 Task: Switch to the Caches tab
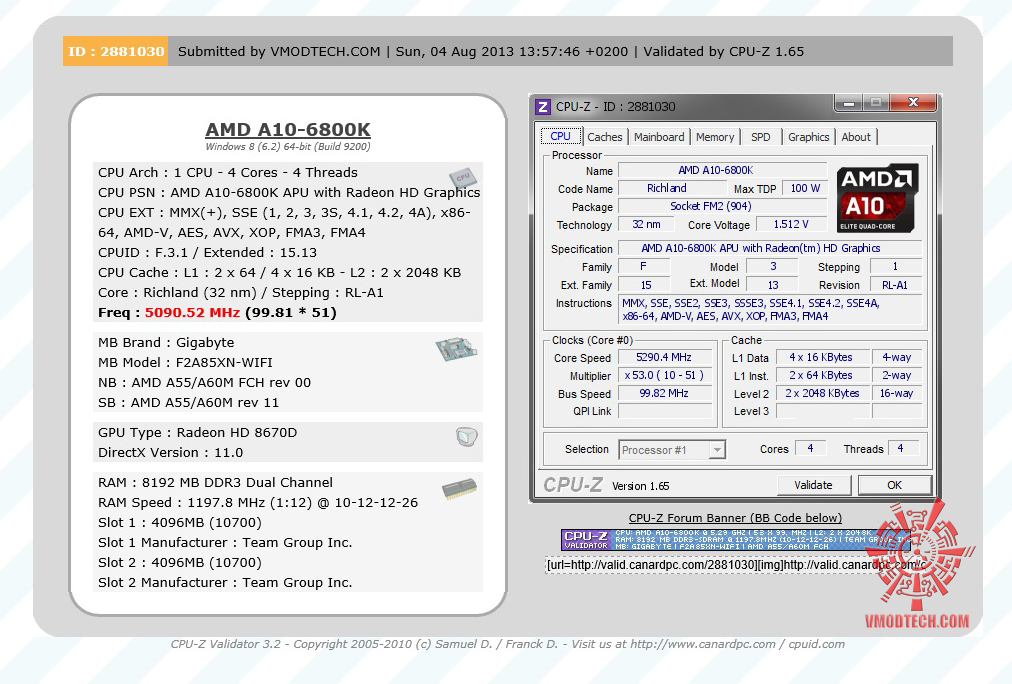605,137
